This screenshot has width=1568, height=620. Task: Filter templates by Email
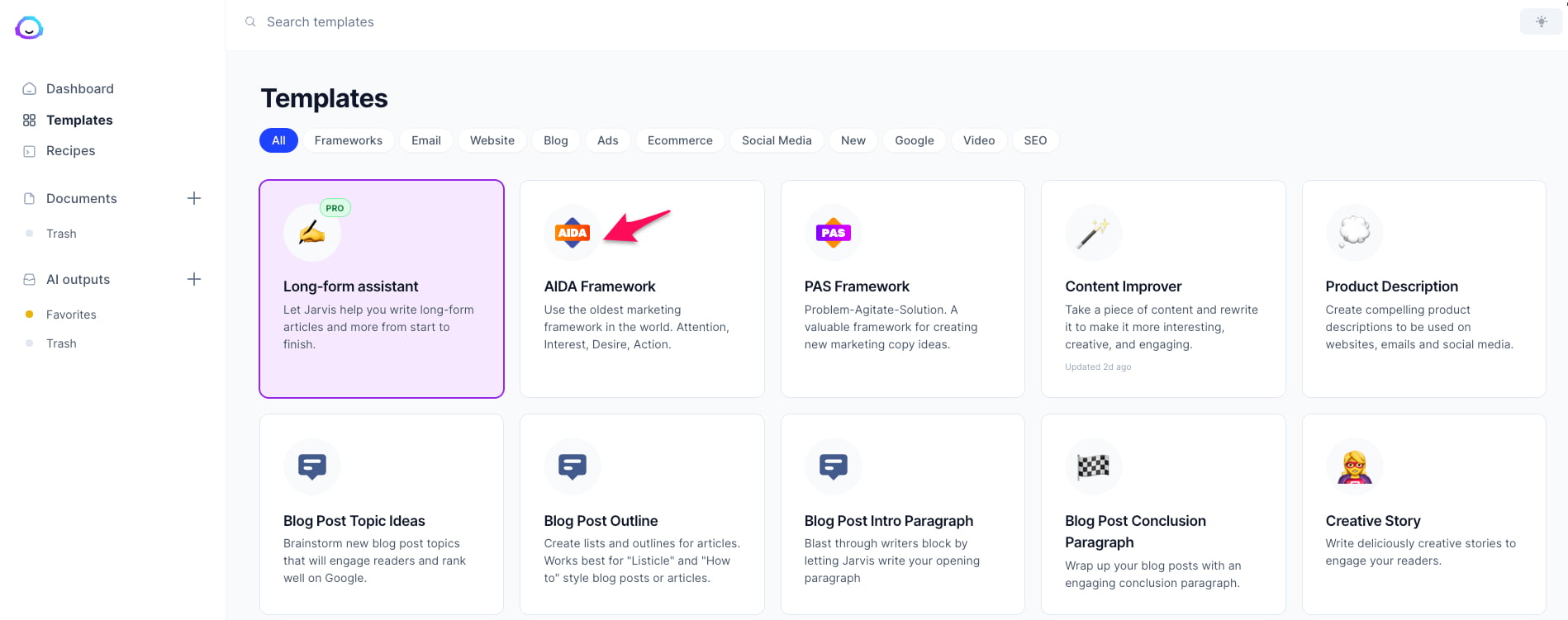pos(426,140)
